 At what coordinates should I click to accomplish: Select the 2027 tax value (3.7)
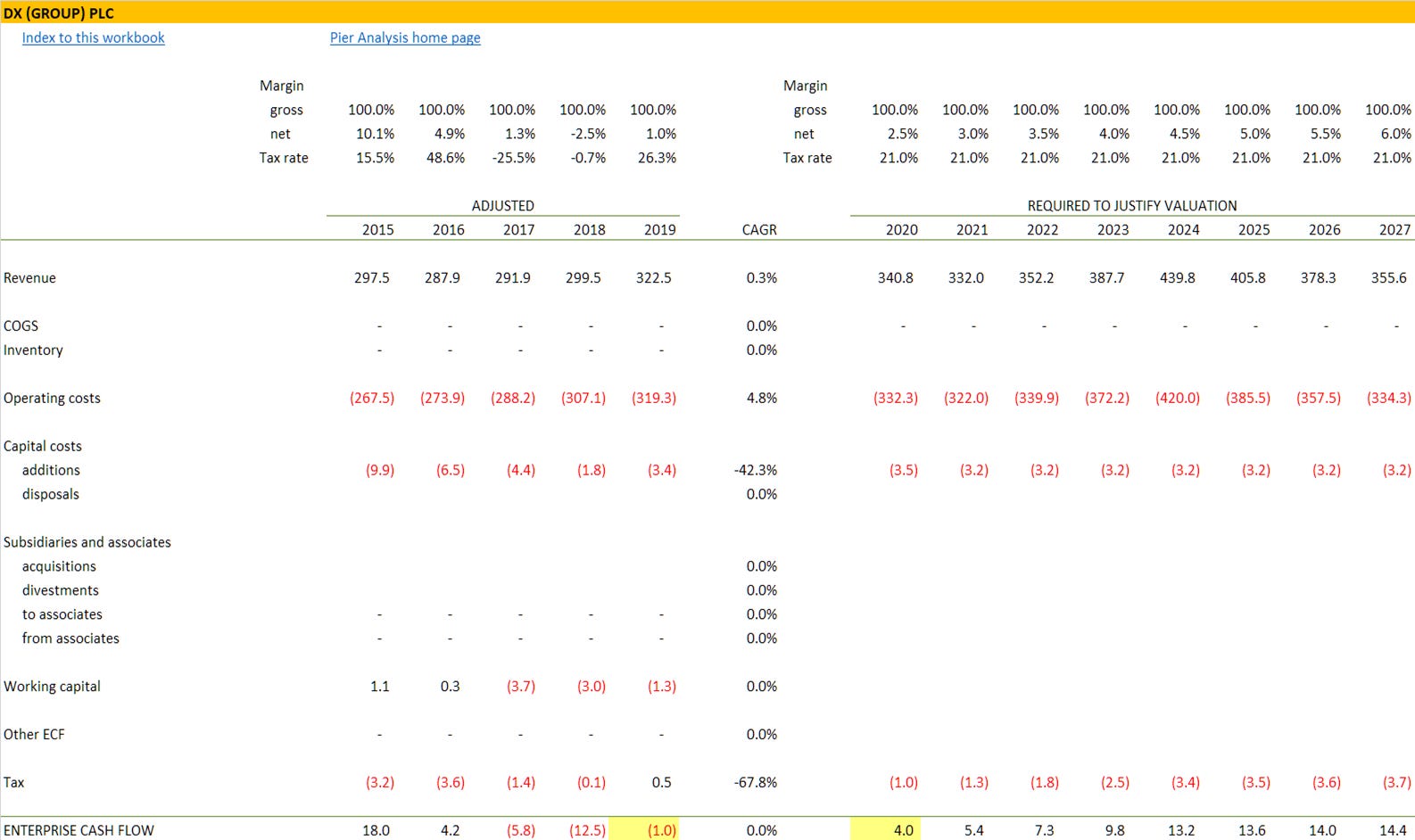pos(1396,783)
